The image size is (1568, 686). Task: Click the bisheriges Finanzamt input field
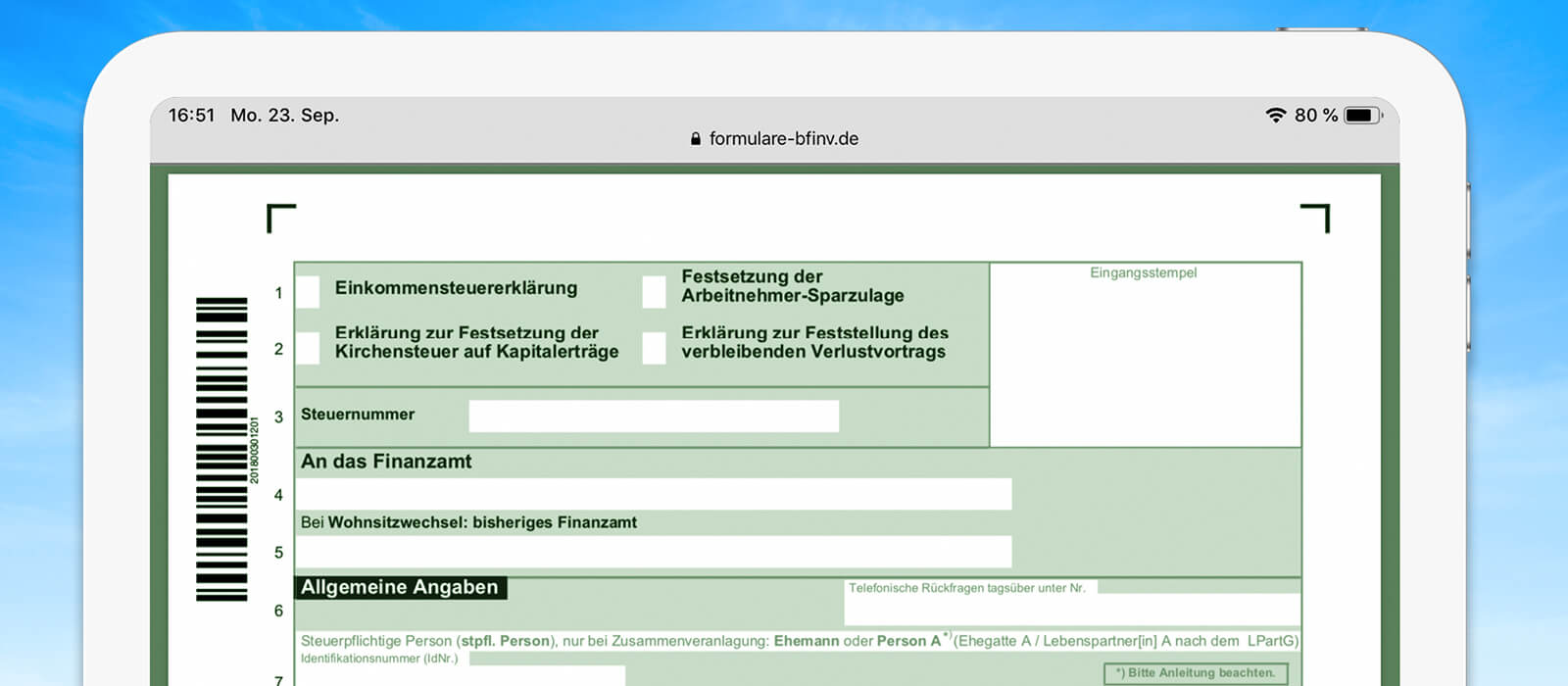point(654,552)
